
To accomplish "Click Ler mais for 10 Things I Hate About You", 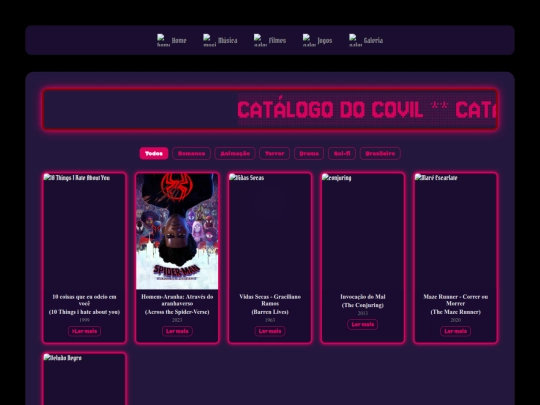I will (84, 331).
